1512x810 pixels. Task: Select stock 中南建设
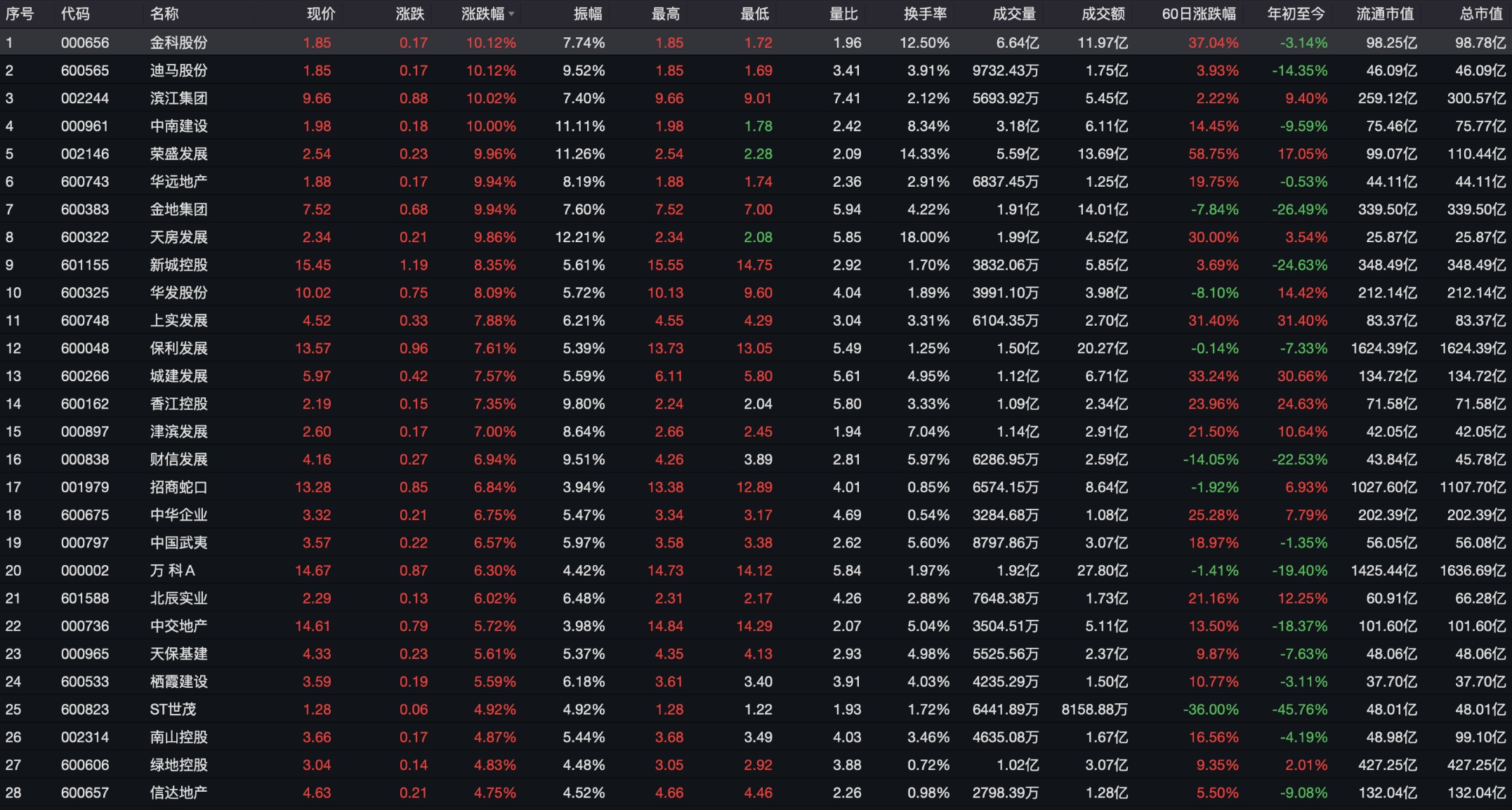178,126
